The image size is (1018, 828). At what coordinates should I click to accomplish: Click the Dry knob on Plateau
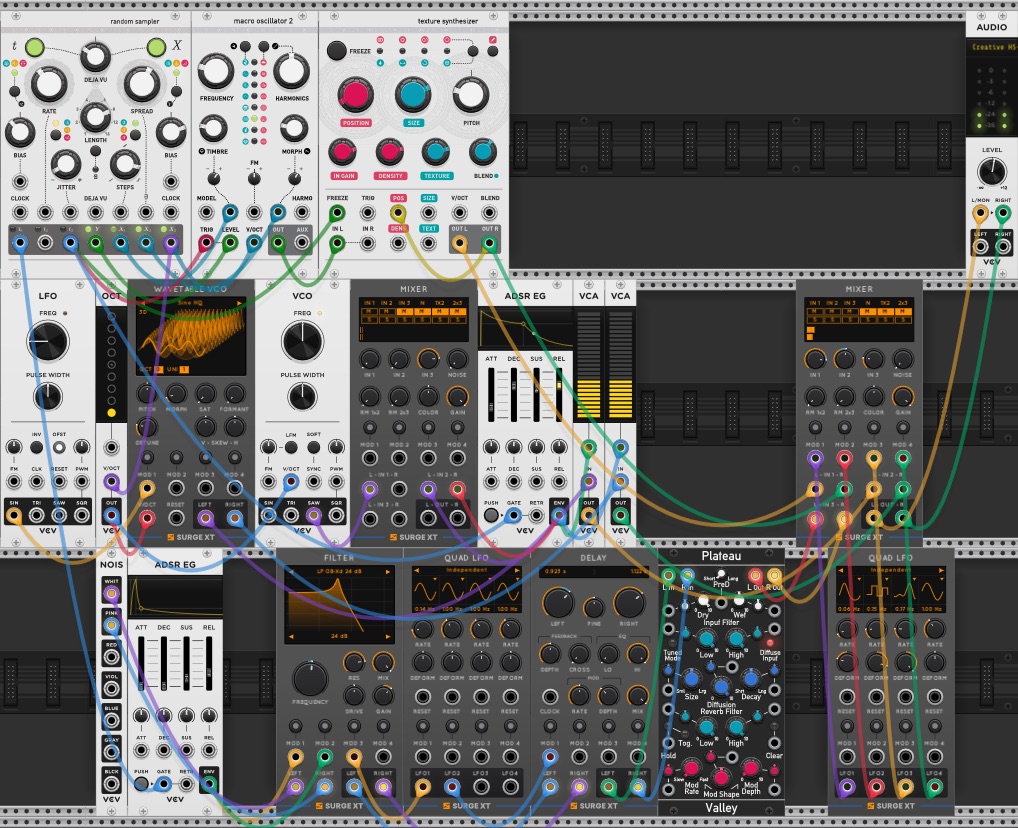coord(703,601)
